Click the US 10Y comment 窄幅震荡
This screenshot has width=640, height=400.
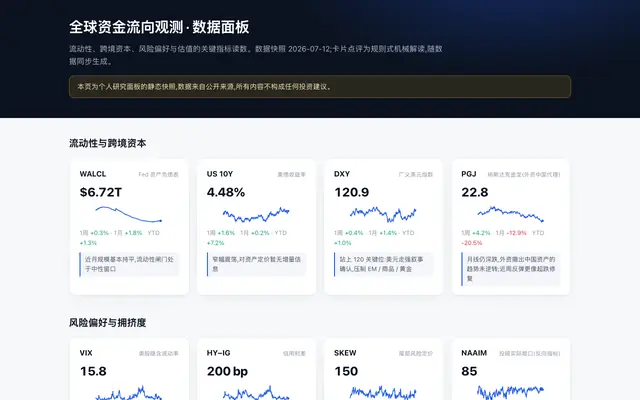[256, 264]
